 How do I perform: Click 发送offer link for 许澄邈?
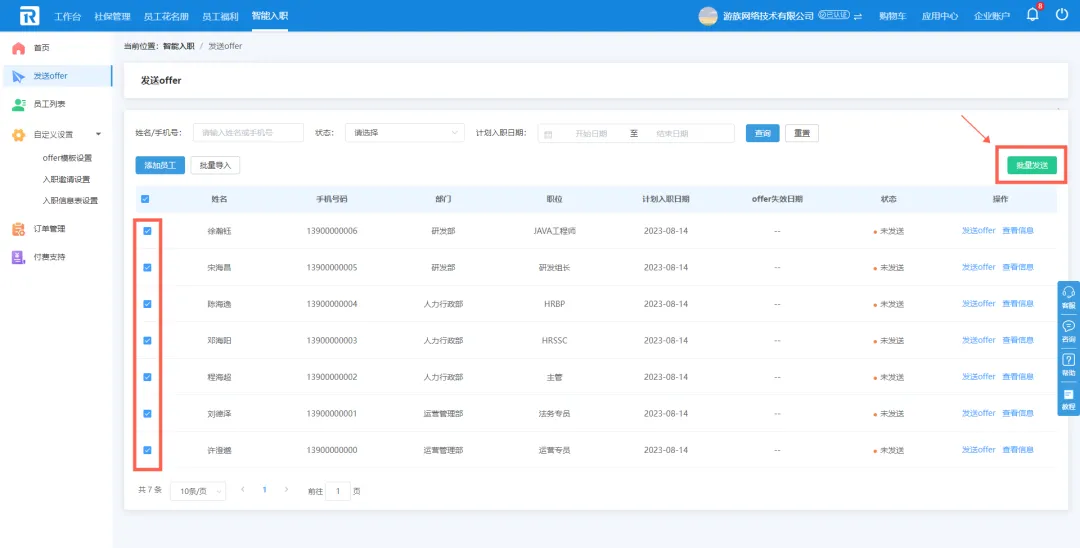(x=979, y=450)
